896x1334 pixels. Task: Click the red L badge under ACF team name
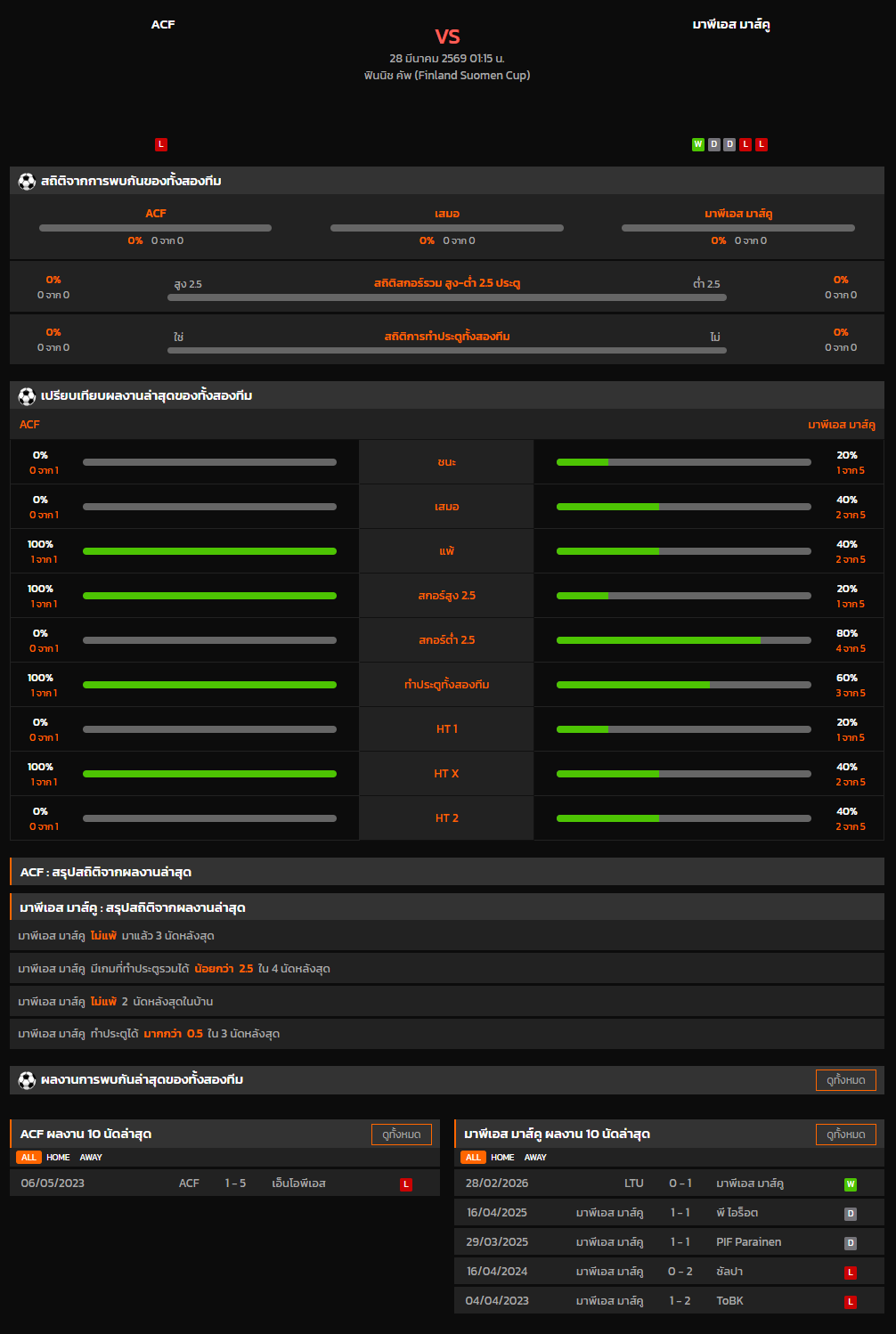(x=161, y=144)
